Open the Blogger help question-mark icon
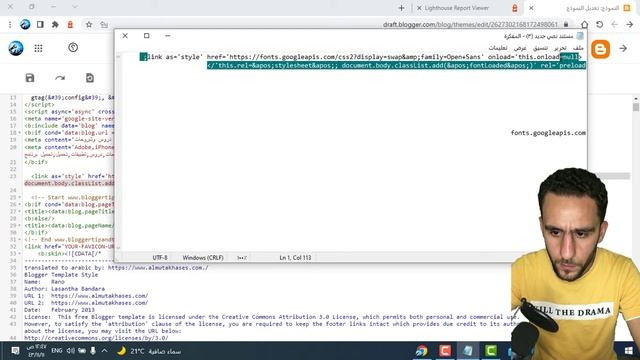The image size is (640, 360). point(73,48)
